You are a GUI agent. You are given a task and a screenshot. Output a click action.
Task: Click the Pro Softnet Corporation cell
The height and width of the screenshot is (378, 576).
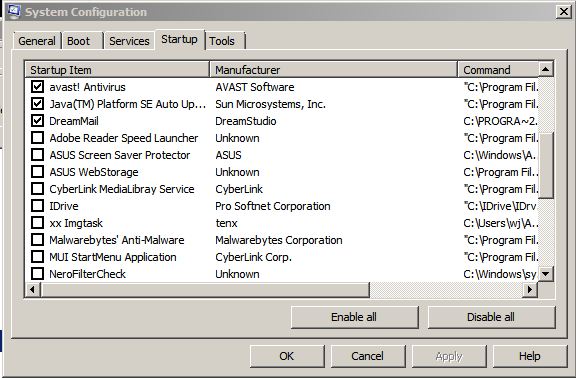[x=273, y=206]
